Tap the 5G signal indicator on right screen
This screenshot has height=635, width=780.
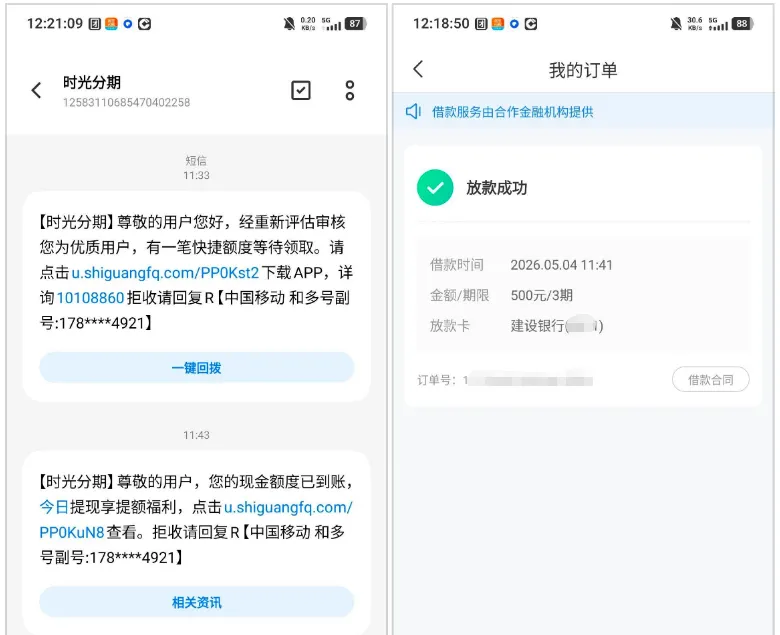pyautogui.click(x=718, y=23)
